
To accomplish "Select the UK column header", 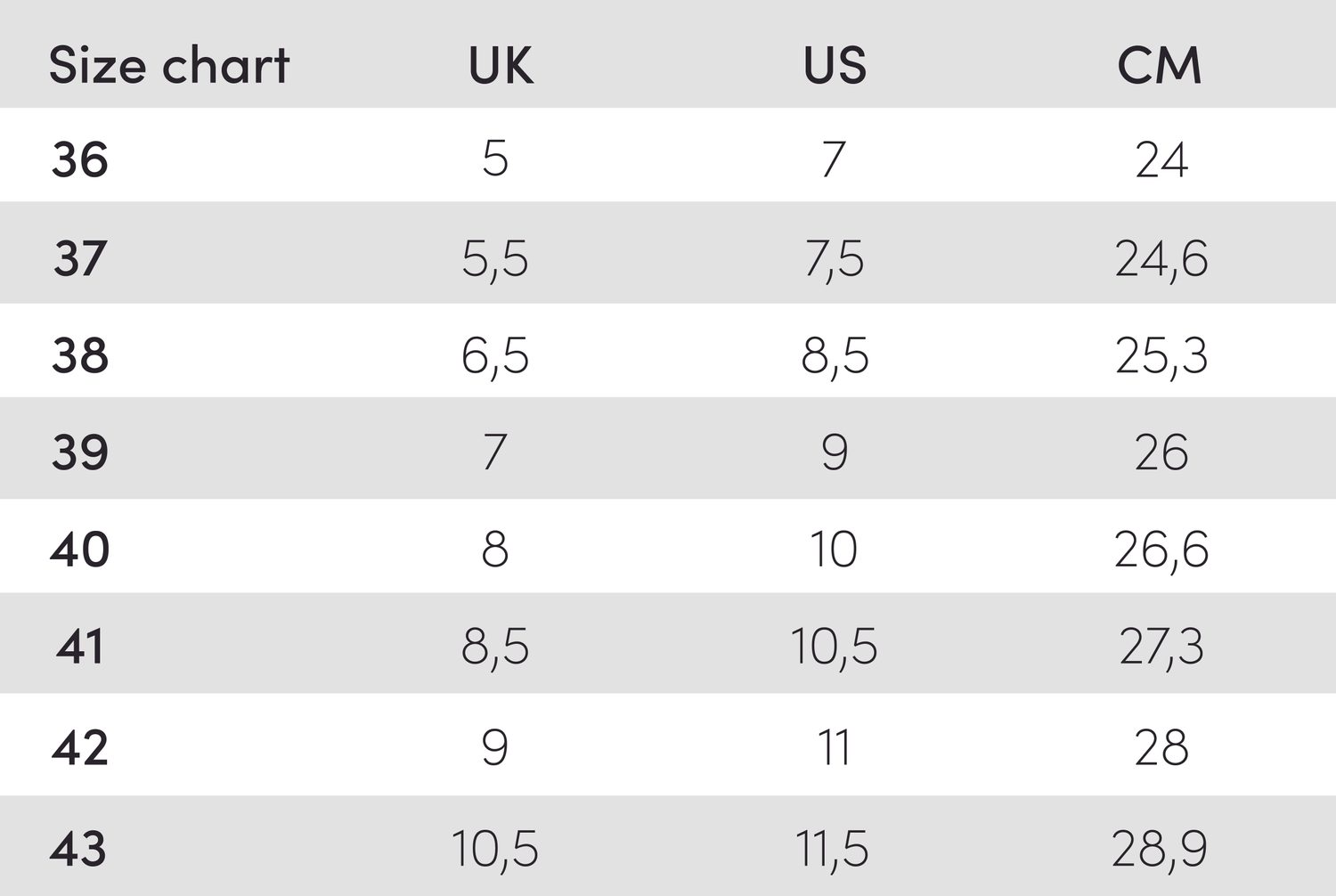I will (x=501, y=65).
